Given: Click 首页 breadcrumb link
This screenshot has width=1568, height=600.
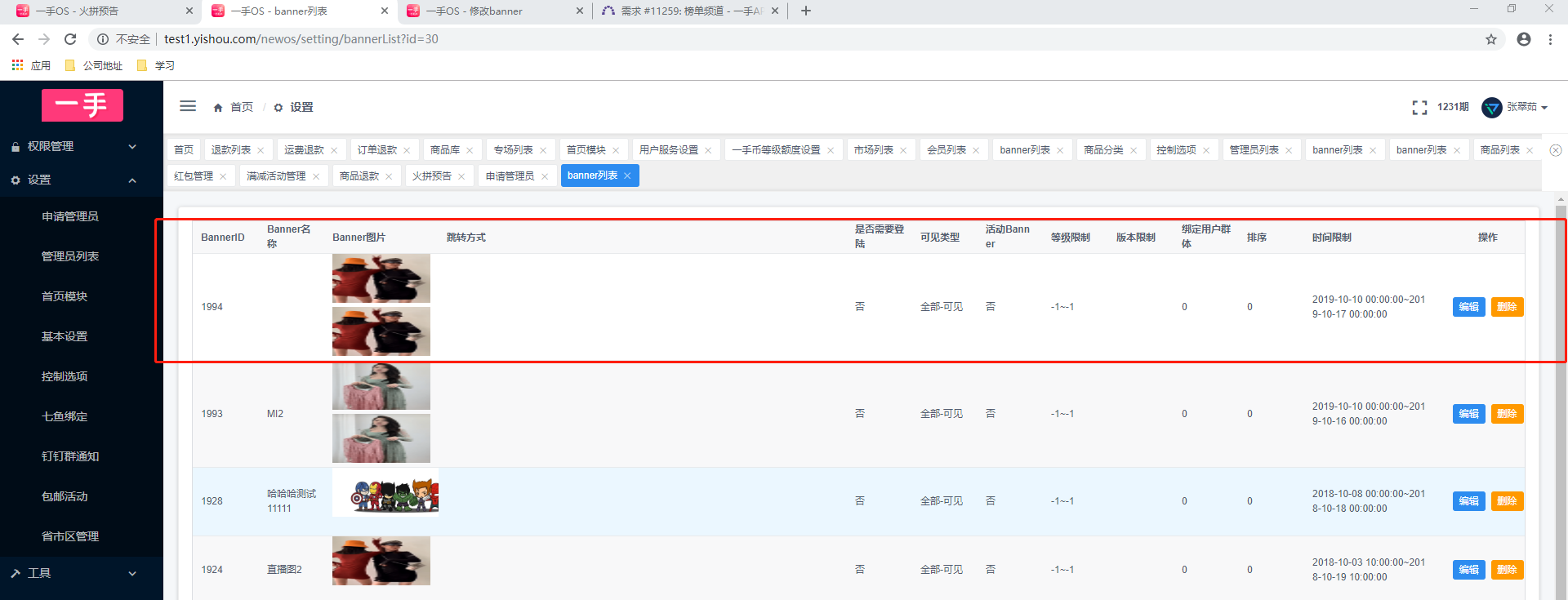Looking at the screenshot, I should [242, 108].
